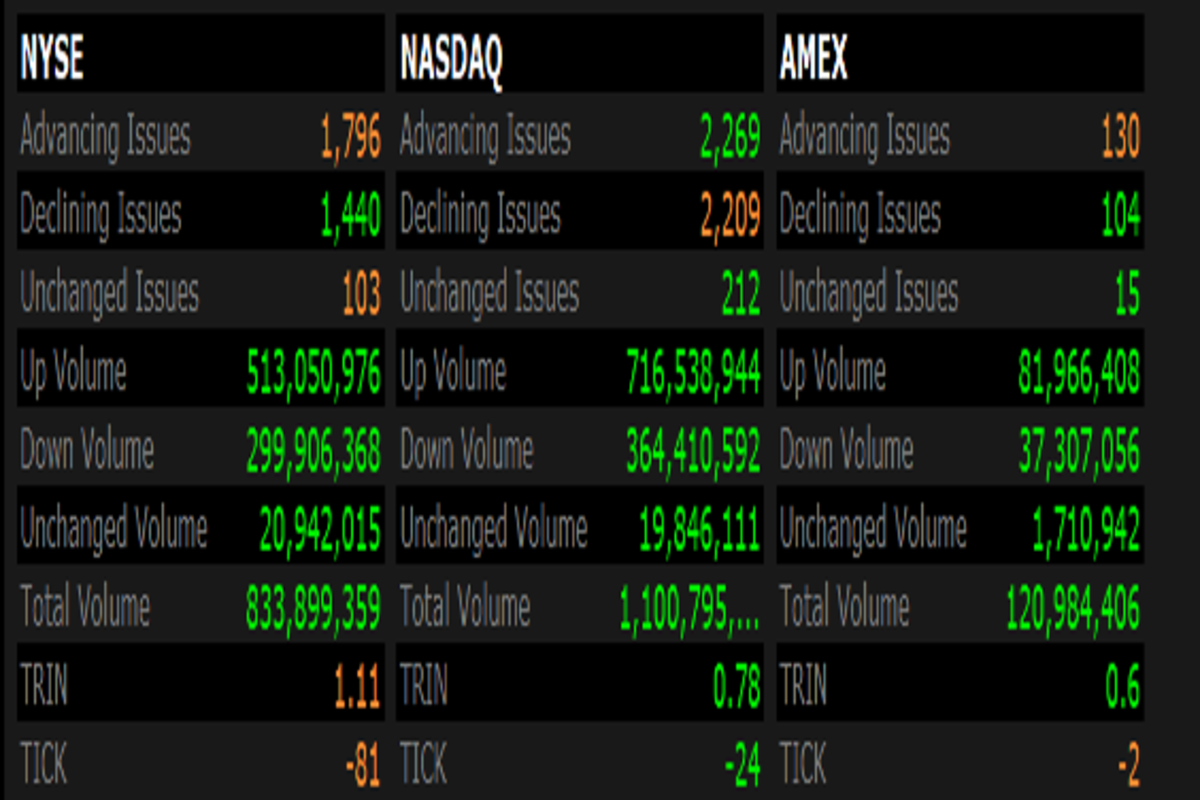The width and height of the screenshot is (1200, 800).
Task: Click the AMEX column header
Action: pyautogui.click(x=813, y=57)
